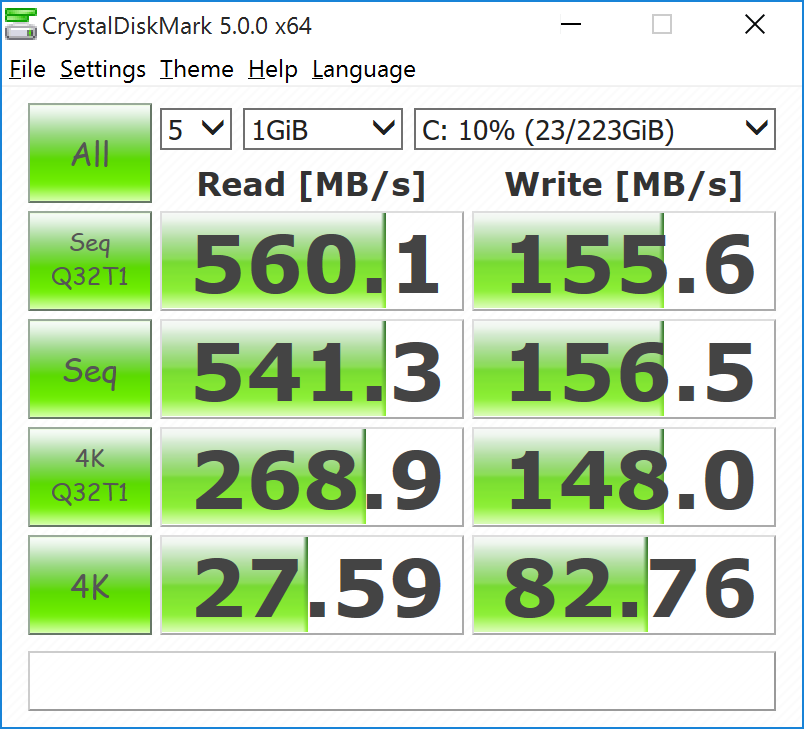Click the Write [MB/s] column header
The height and width of the screenshot is (729, 804).
tap(624, 185)
